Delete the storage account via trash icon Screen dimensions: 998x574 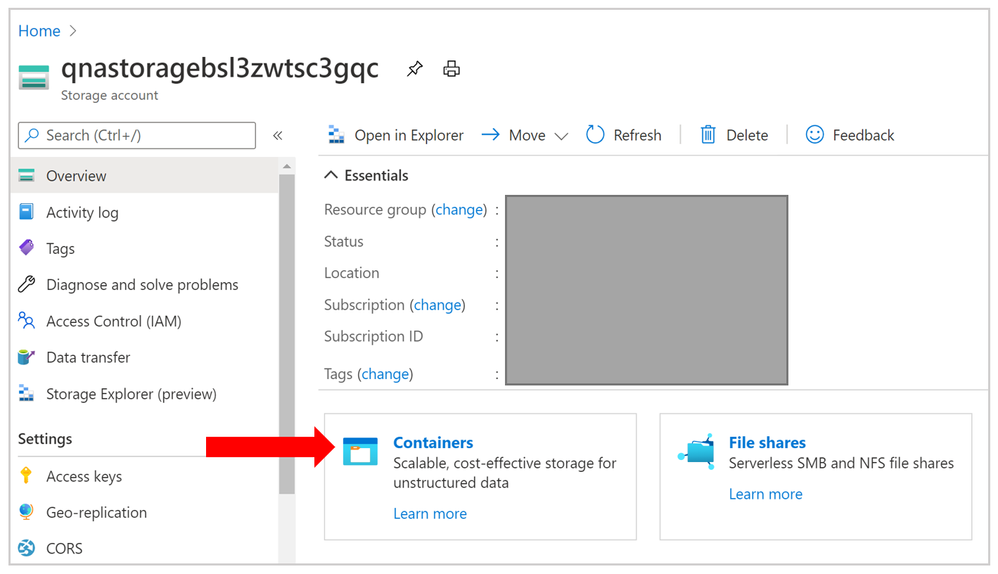tap(708, 135)
